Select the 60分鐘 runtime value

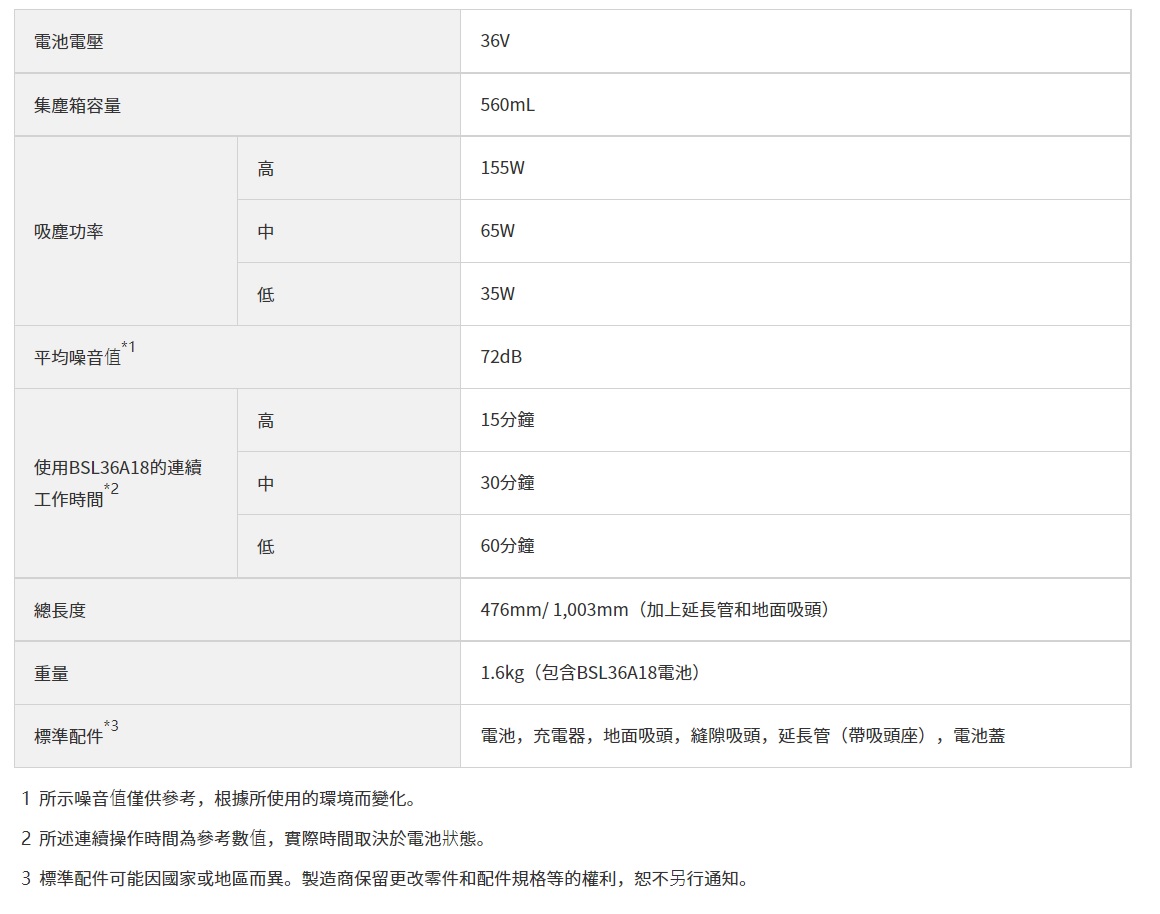(x=507, y=546)
